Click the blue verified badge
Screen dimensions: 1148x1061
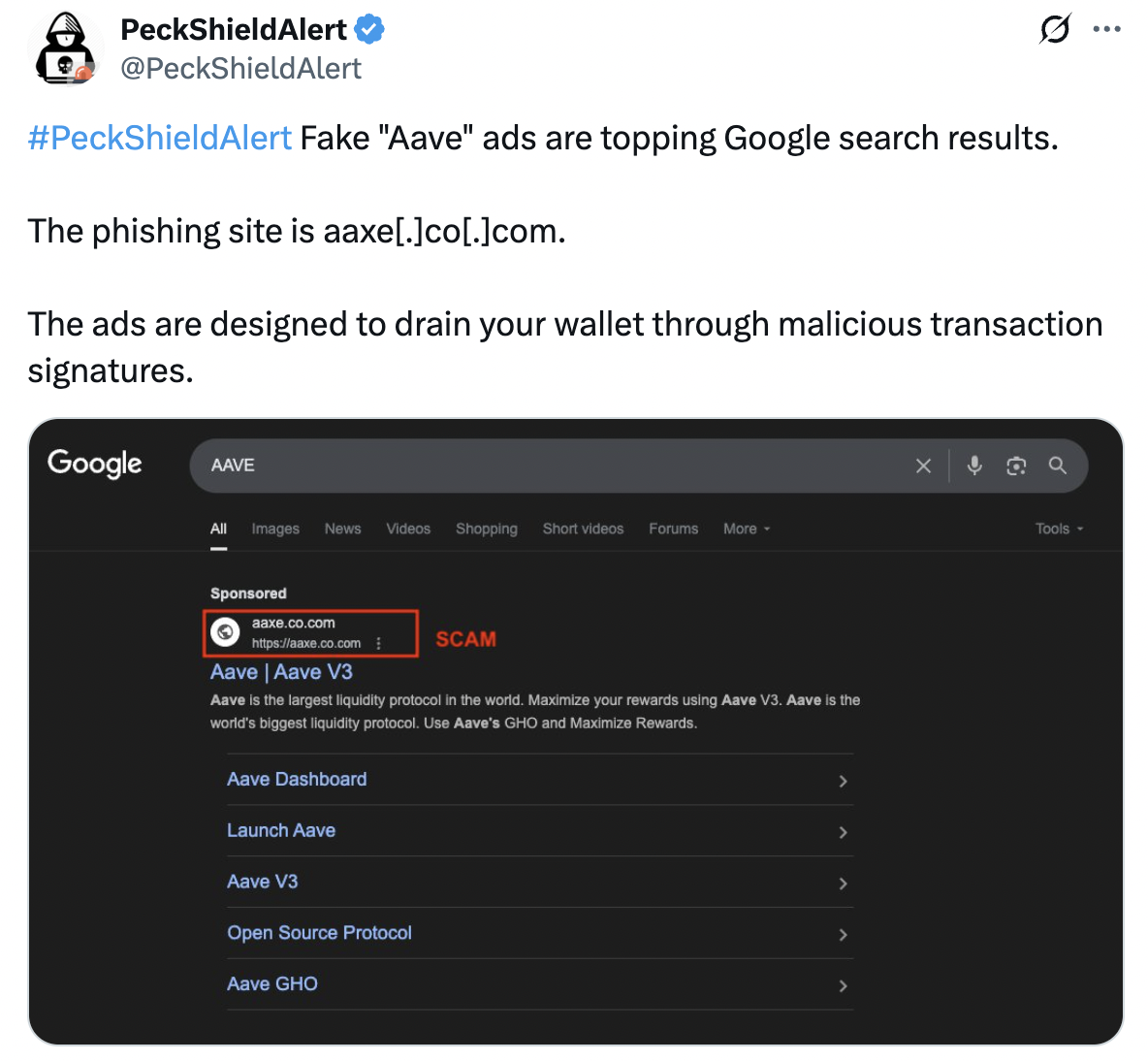click(x=369, y=30)
